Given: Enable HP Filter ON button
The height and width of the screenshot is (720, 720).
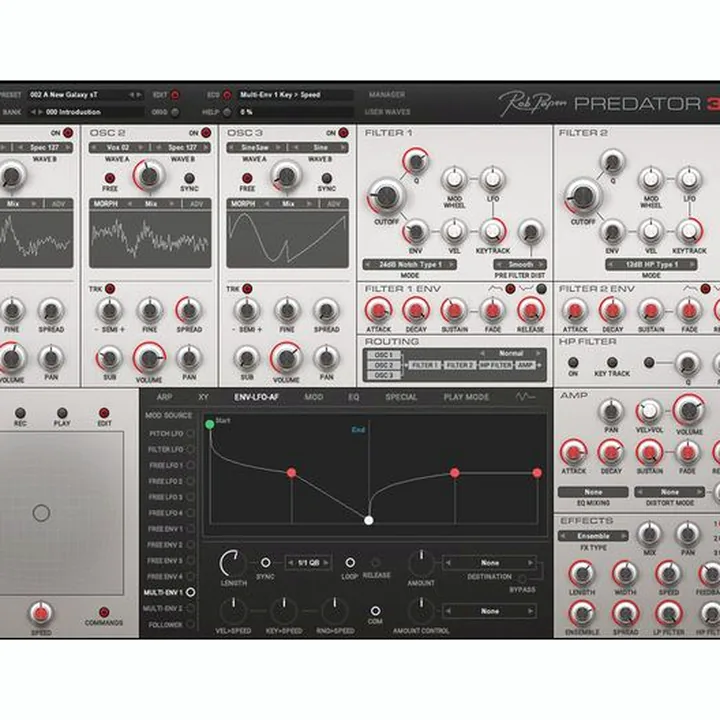Looking at the screenshot, I should point(573,362).
